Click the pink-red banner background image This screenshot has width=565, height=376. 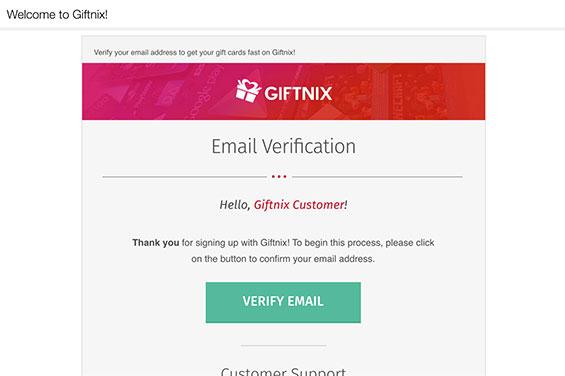283,92
